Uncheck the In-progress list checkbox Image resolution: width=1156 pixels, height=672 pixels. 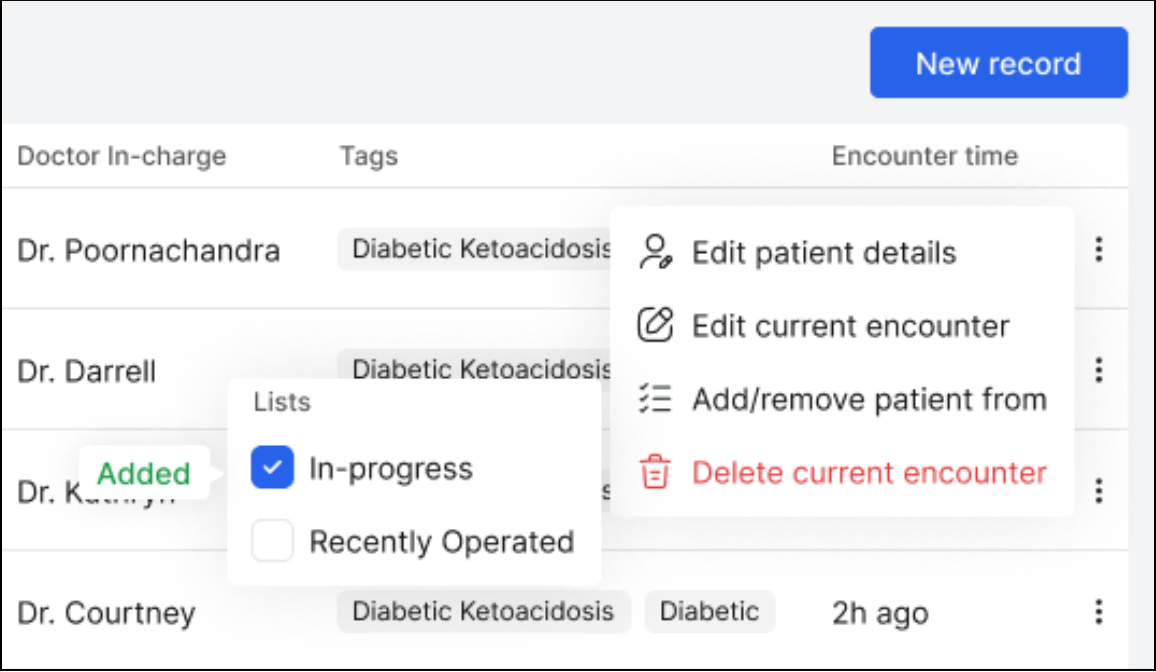tap(272, 467)
